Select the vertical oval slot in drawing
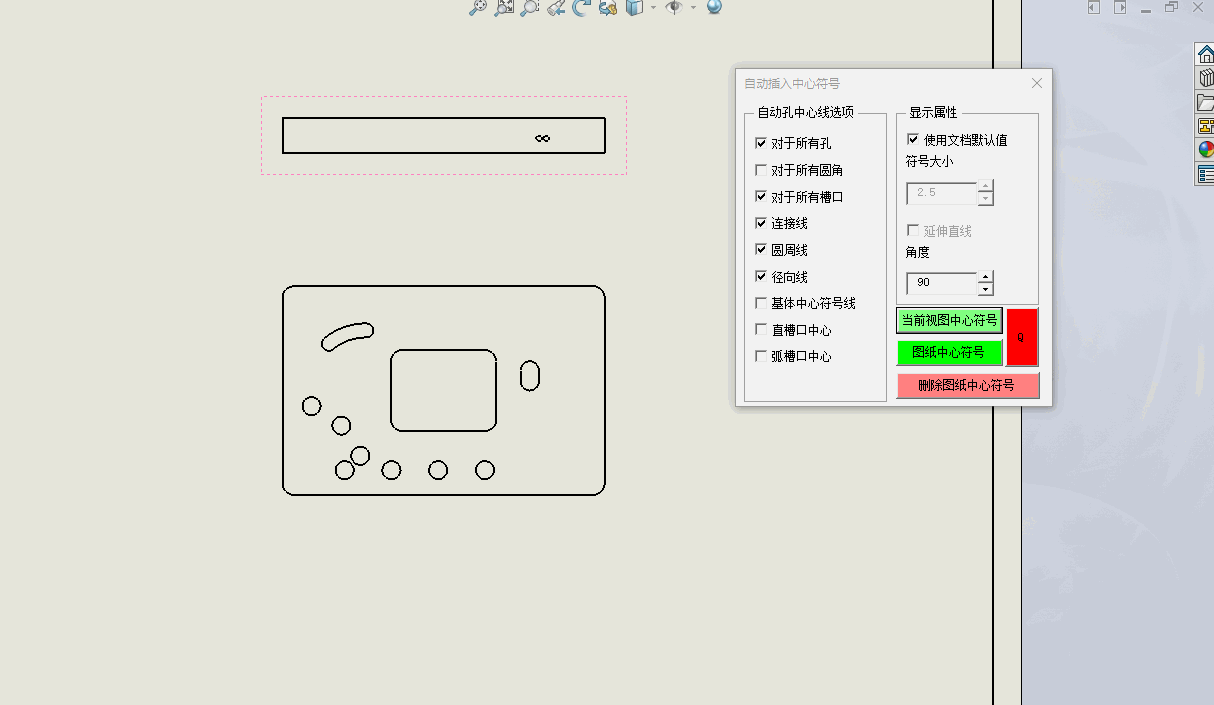The height and width of the screenshot is (705, 1214). [x=530, y=375]
